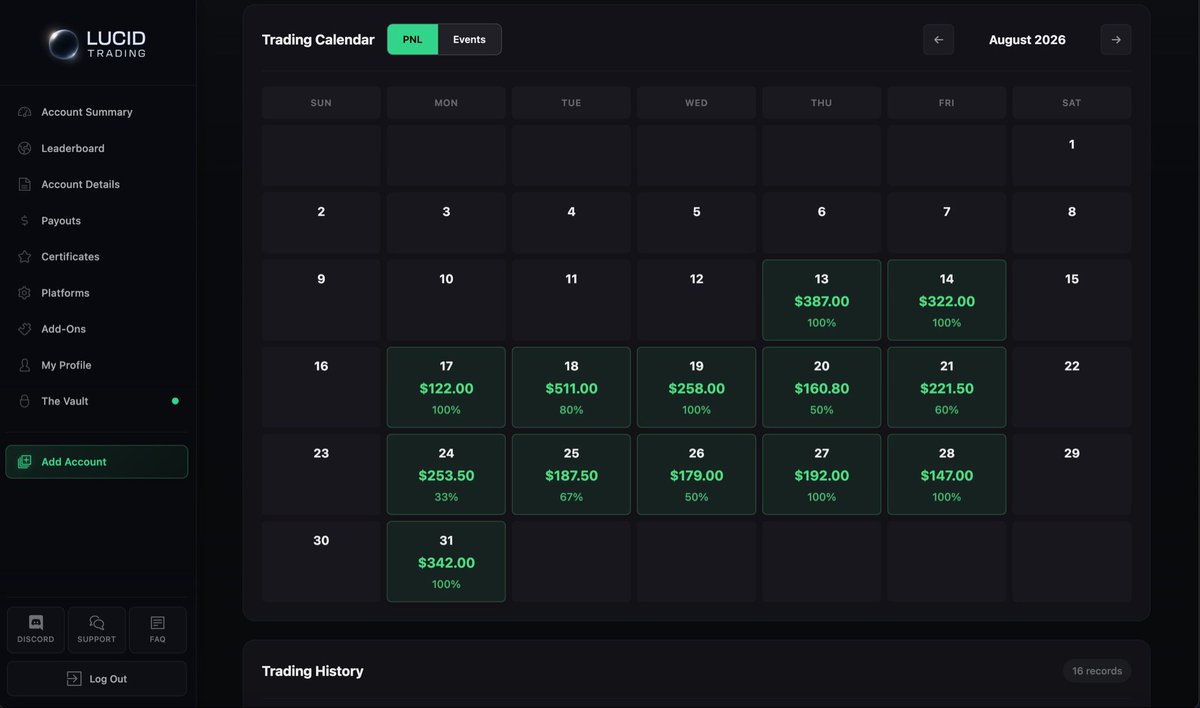
Task: Click the day 15 calendar cell
Action: pyautogui.click(x=1072, y=300)
